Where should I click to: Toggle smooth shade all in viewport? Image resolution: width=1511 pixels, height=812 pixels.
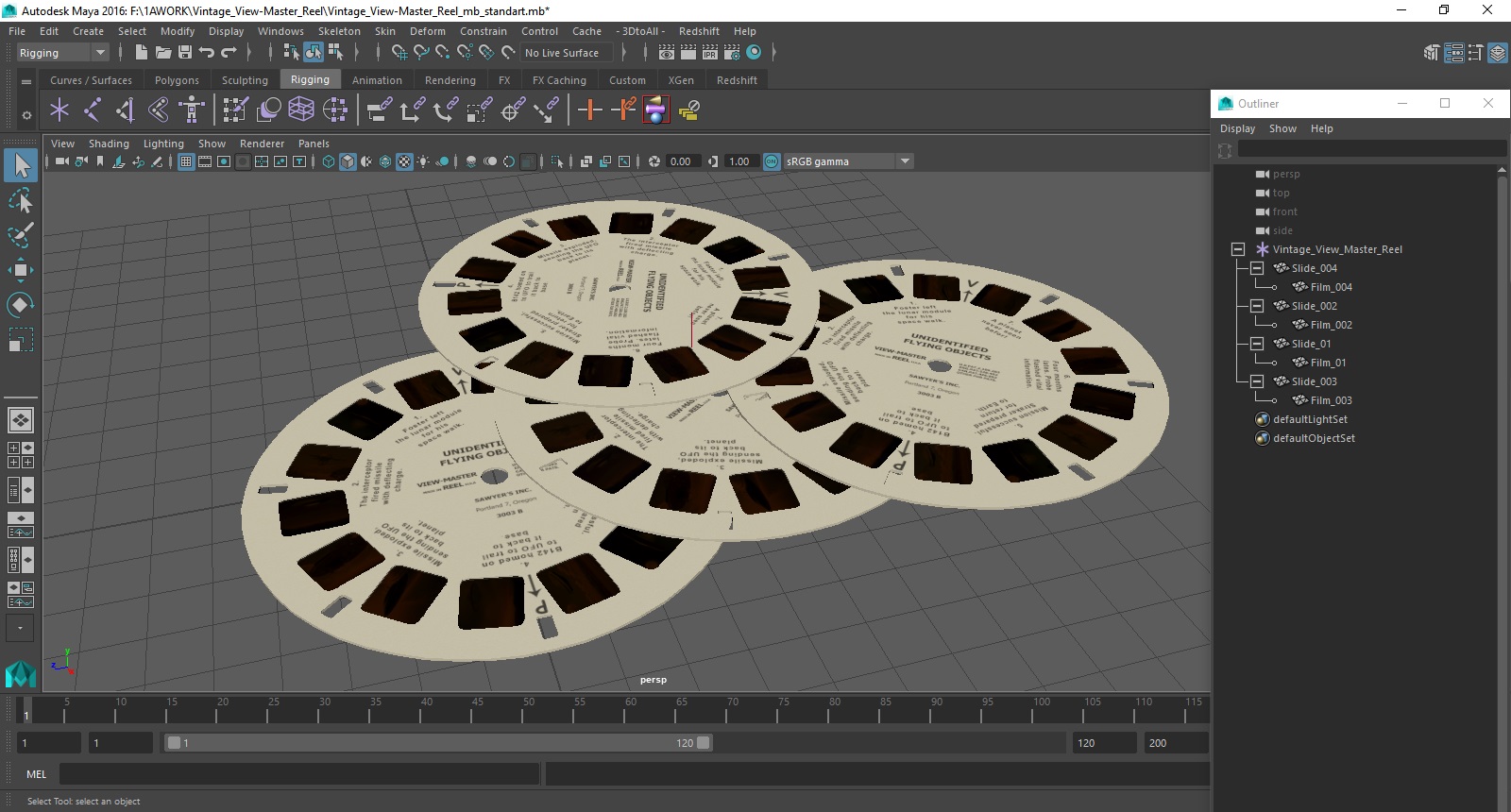click(x=348, y=161)
